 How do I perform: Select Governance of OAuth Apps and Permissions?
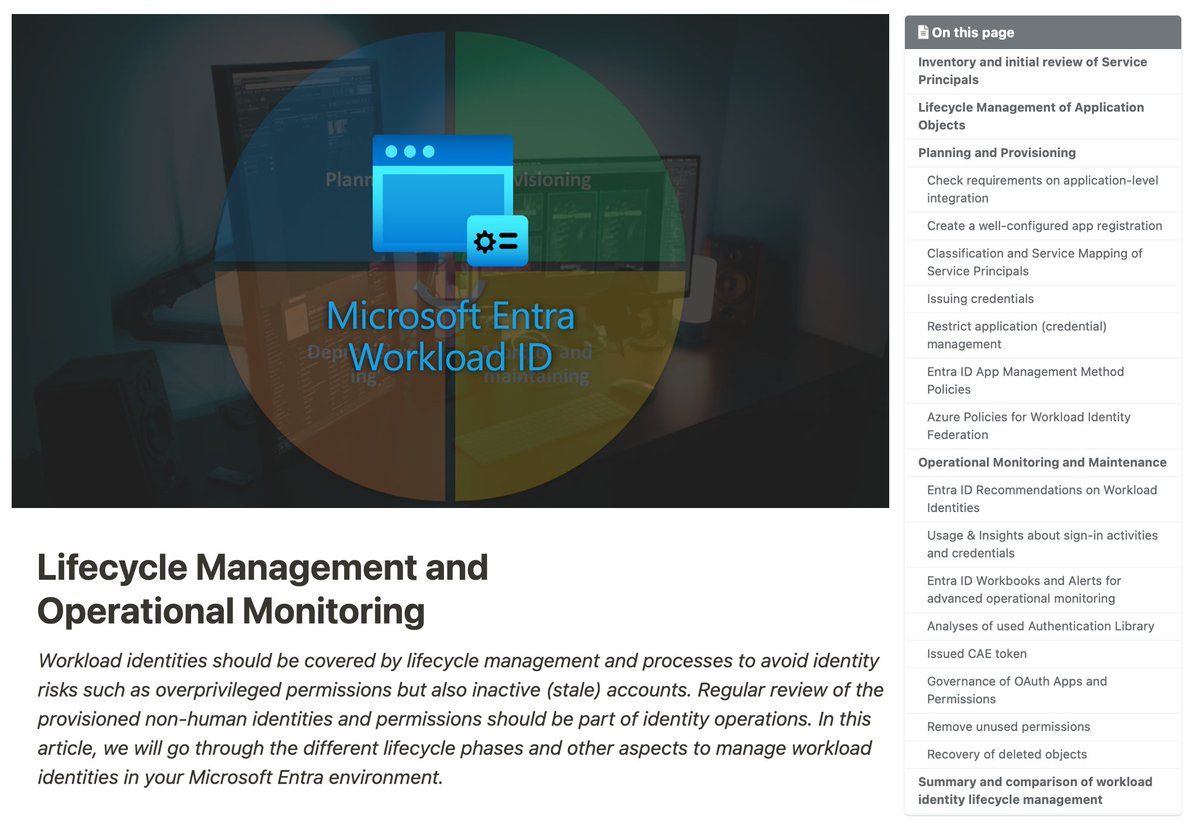point(1043,690)
